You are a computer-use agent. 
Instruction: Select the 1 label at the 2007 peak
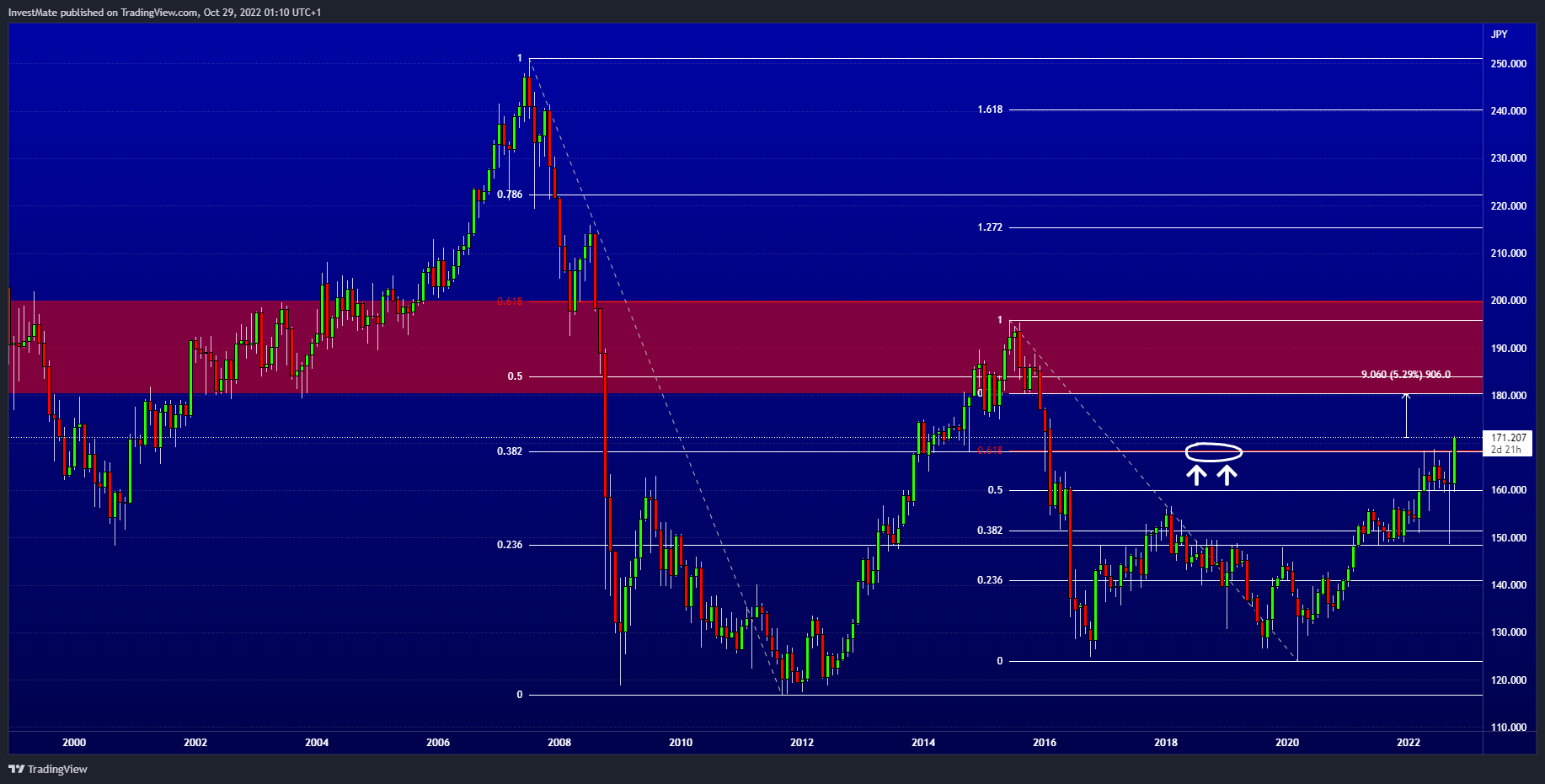click(520, 58)
